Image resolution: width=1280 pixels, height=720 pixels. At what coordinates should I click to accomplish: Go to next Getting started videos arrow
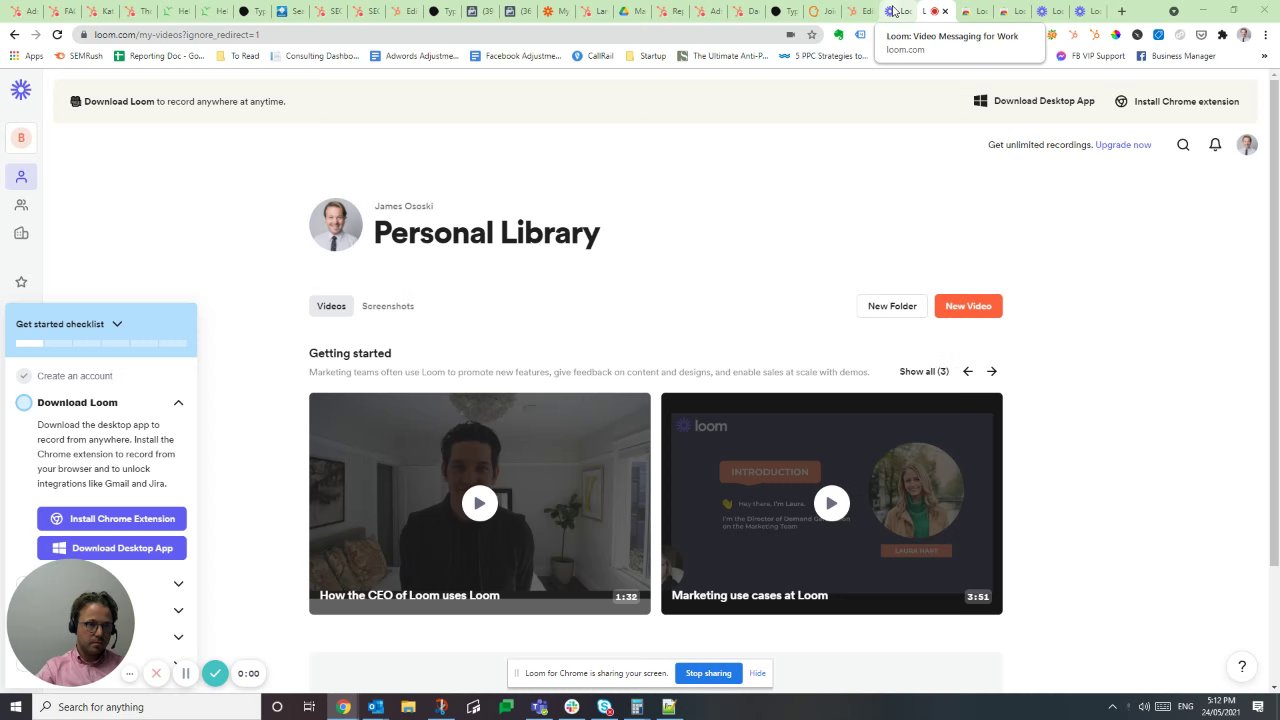992,371
